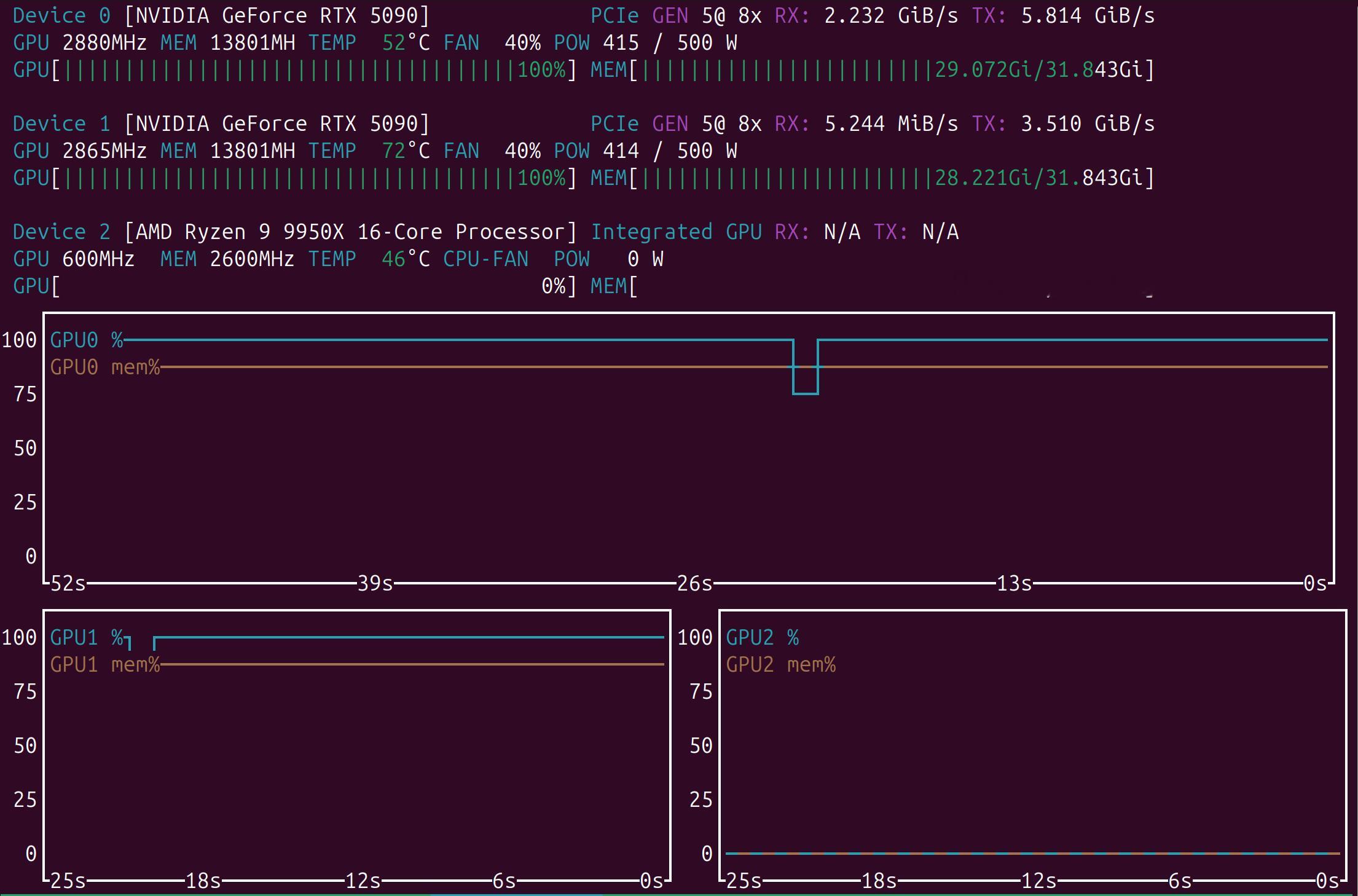
Task: Click the GPU1 % legend label
Action: pos(87,637)
